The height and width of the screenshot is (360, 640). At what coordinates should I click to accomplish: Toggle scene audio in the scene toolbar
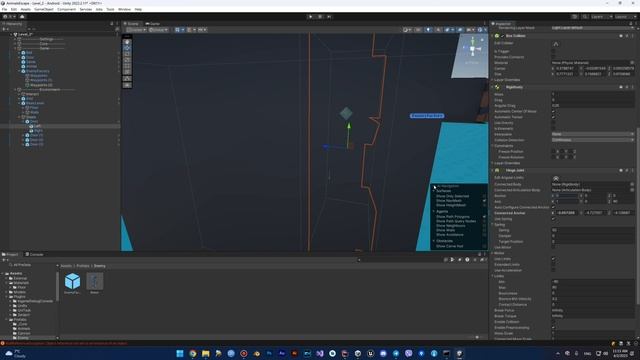[x=438, y=30]
